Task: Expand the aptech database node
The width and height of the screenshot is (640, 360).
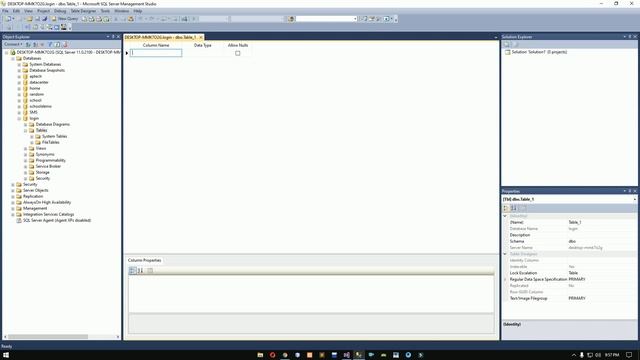Action: coord(19,76)
